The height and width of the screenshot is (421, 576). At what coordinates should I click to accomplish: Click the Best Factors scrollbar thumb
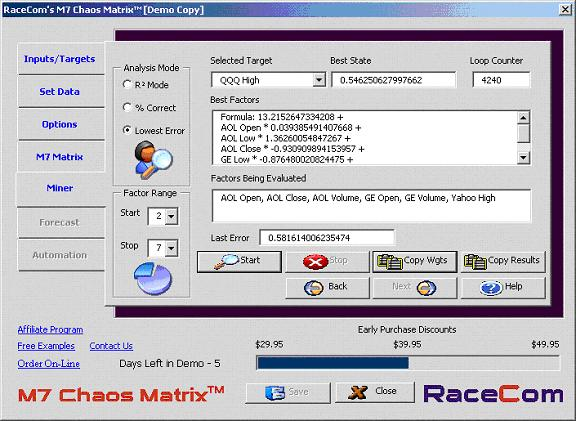tap(523, 133)
